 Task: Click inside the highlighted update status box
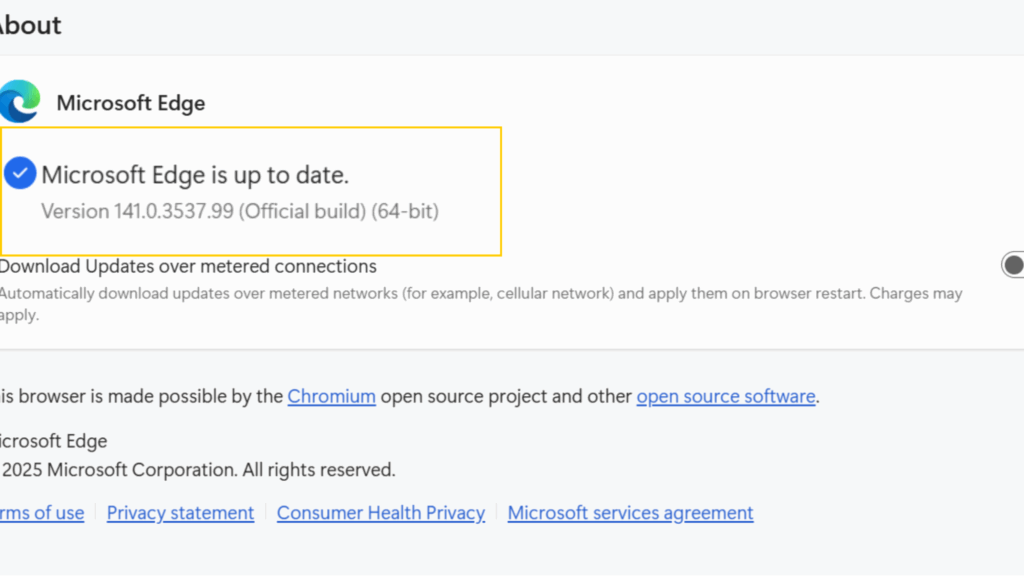(x=250, y=190)
